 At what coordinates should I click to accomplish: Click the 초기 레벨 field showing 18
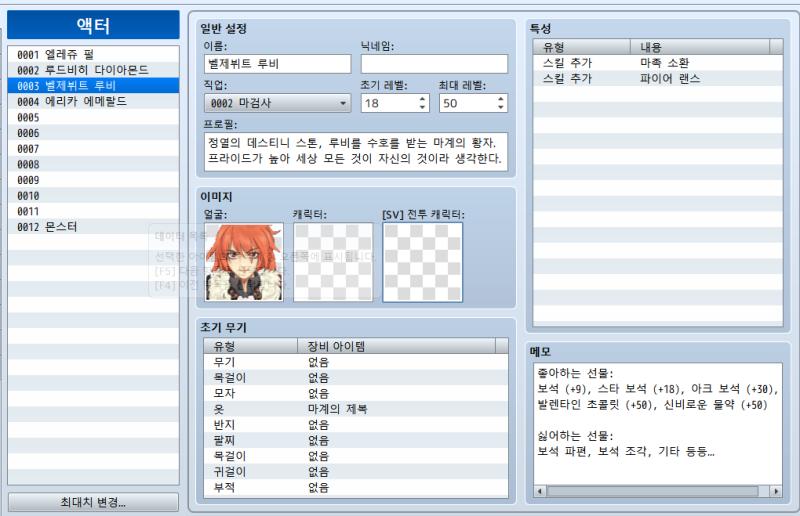(389, 103)
